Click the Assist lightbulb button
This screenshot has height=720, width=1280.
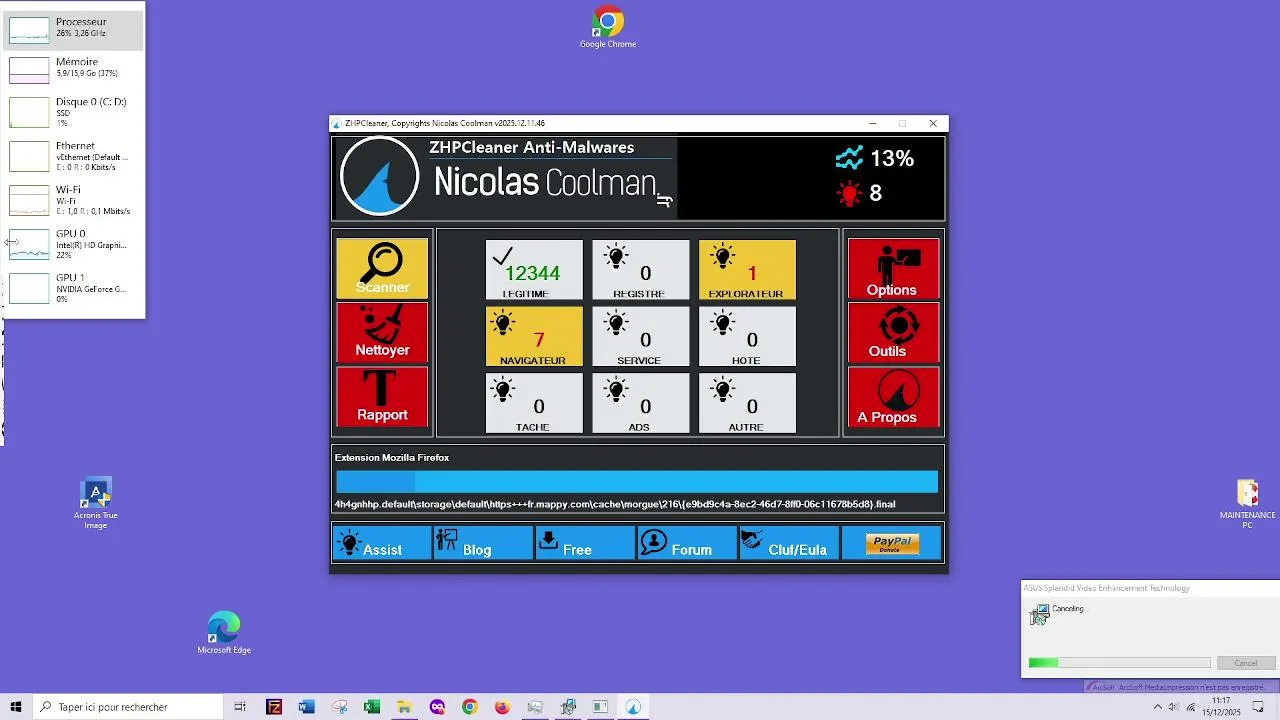pos(382,543)
